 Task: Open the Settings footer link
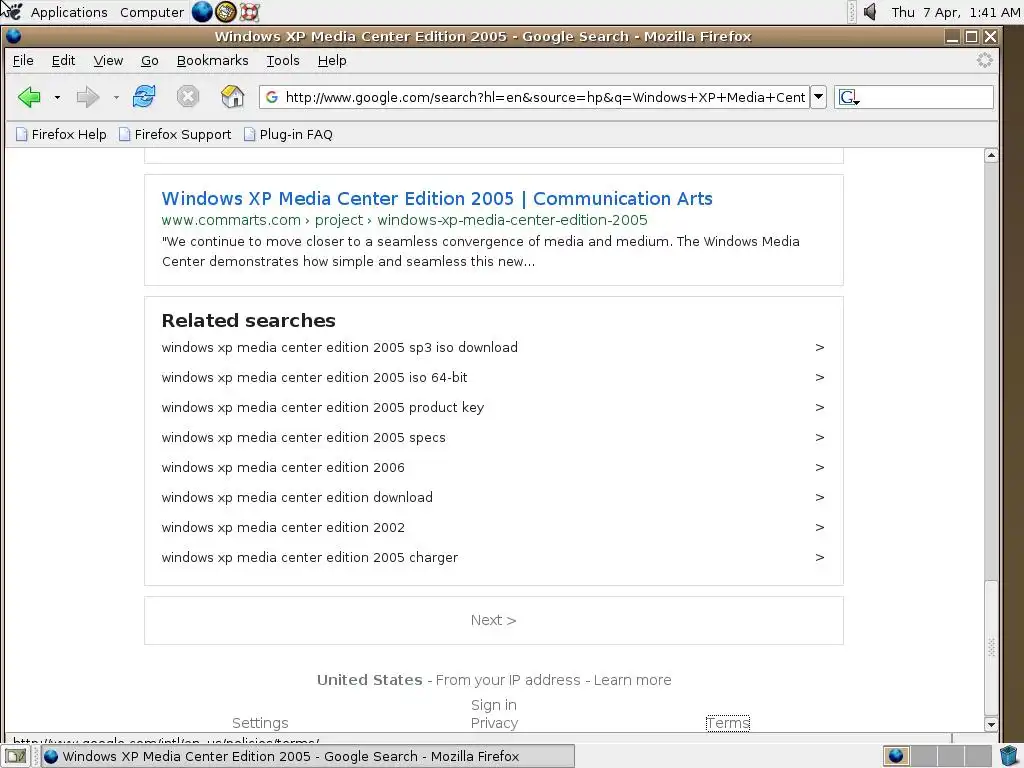(260, 723)
